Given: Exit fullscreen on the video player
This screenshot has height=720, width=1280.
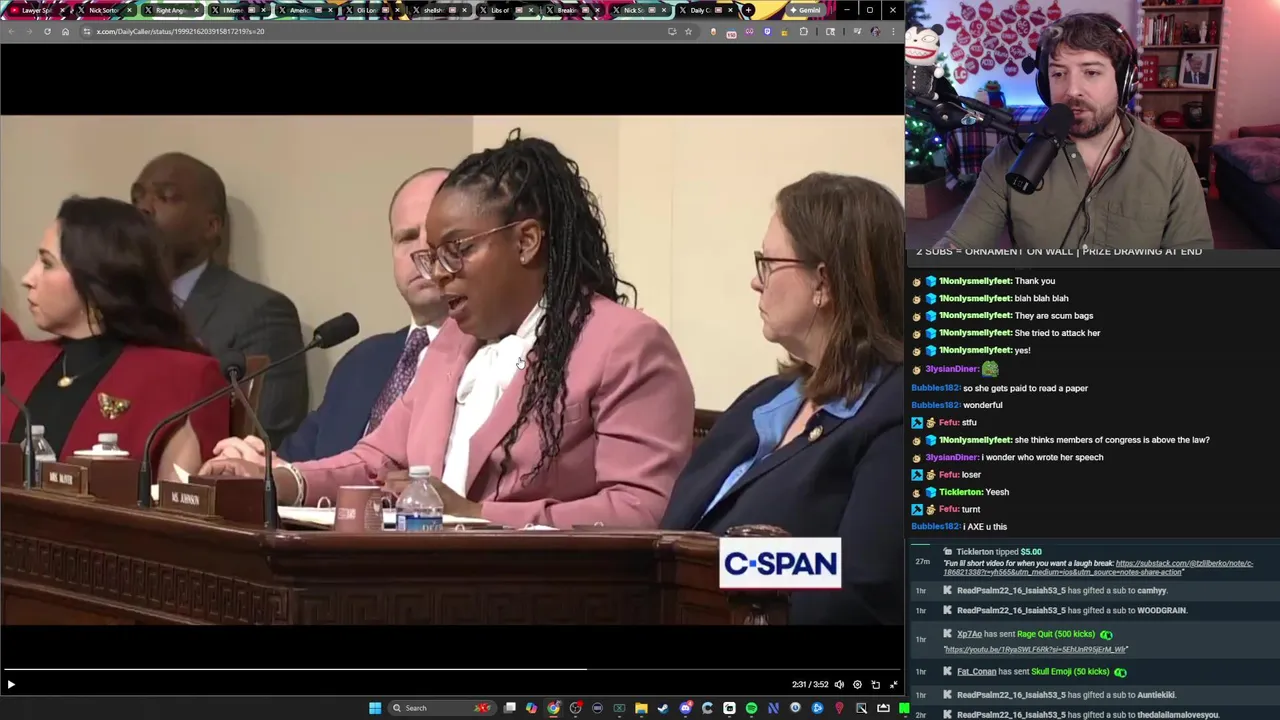Looking at the screenshot, I should (893, 685).
